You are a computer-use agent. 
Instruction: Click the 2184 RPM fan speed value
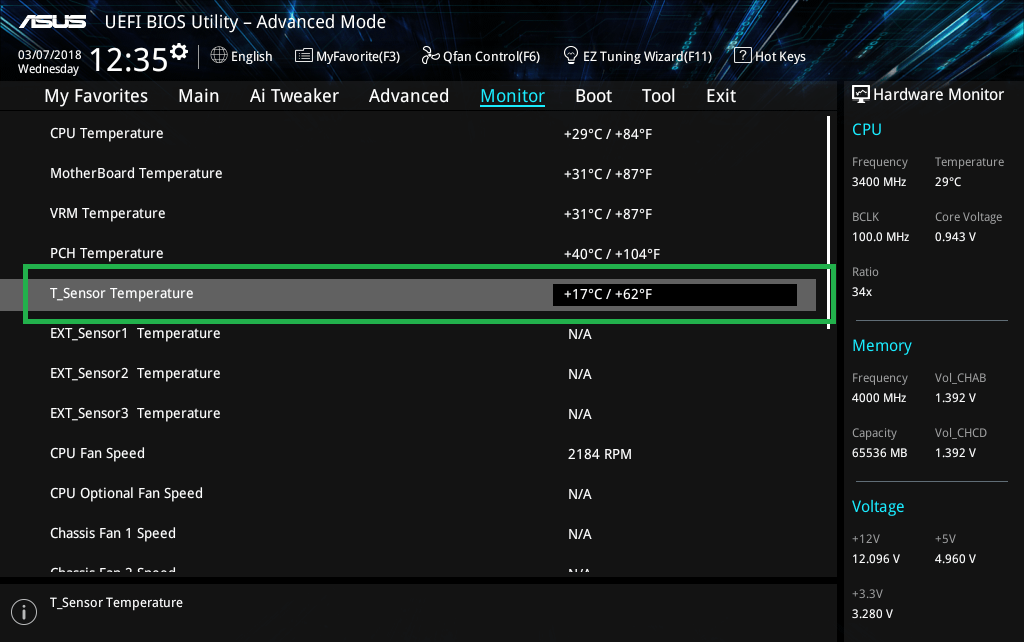600,454
